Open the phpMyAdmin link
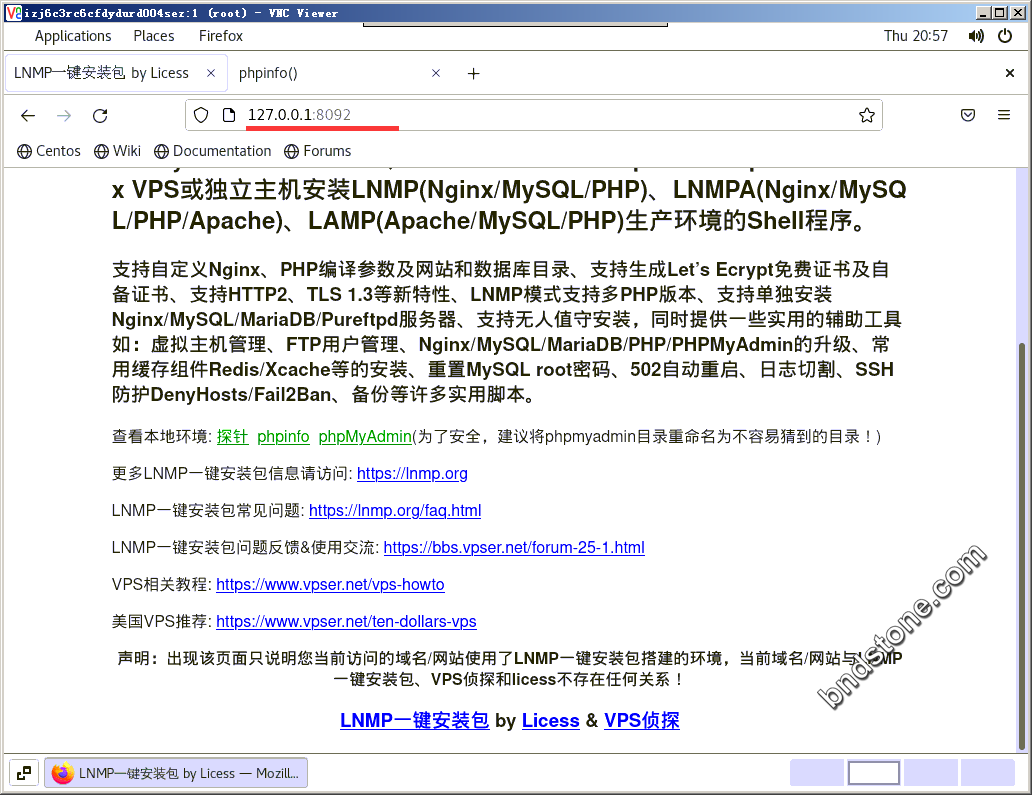This screenshot has width=1032, height=795. [365, 436]
